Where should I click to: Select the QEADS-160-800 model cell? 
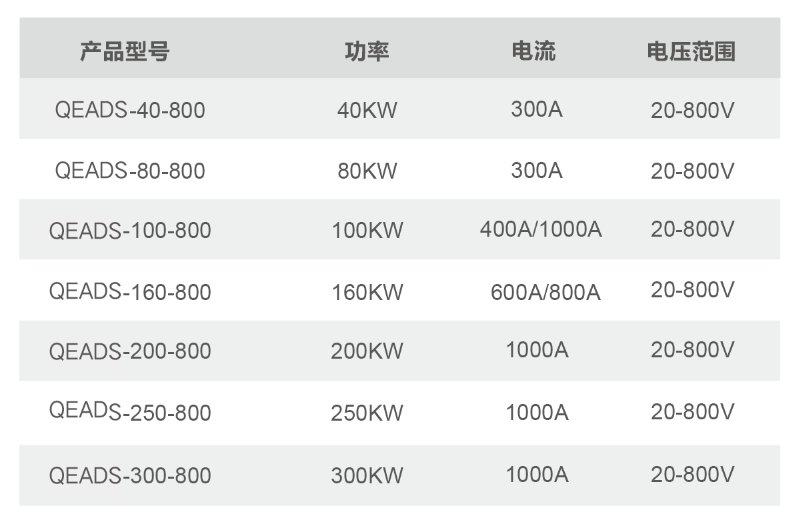(130, 292)
